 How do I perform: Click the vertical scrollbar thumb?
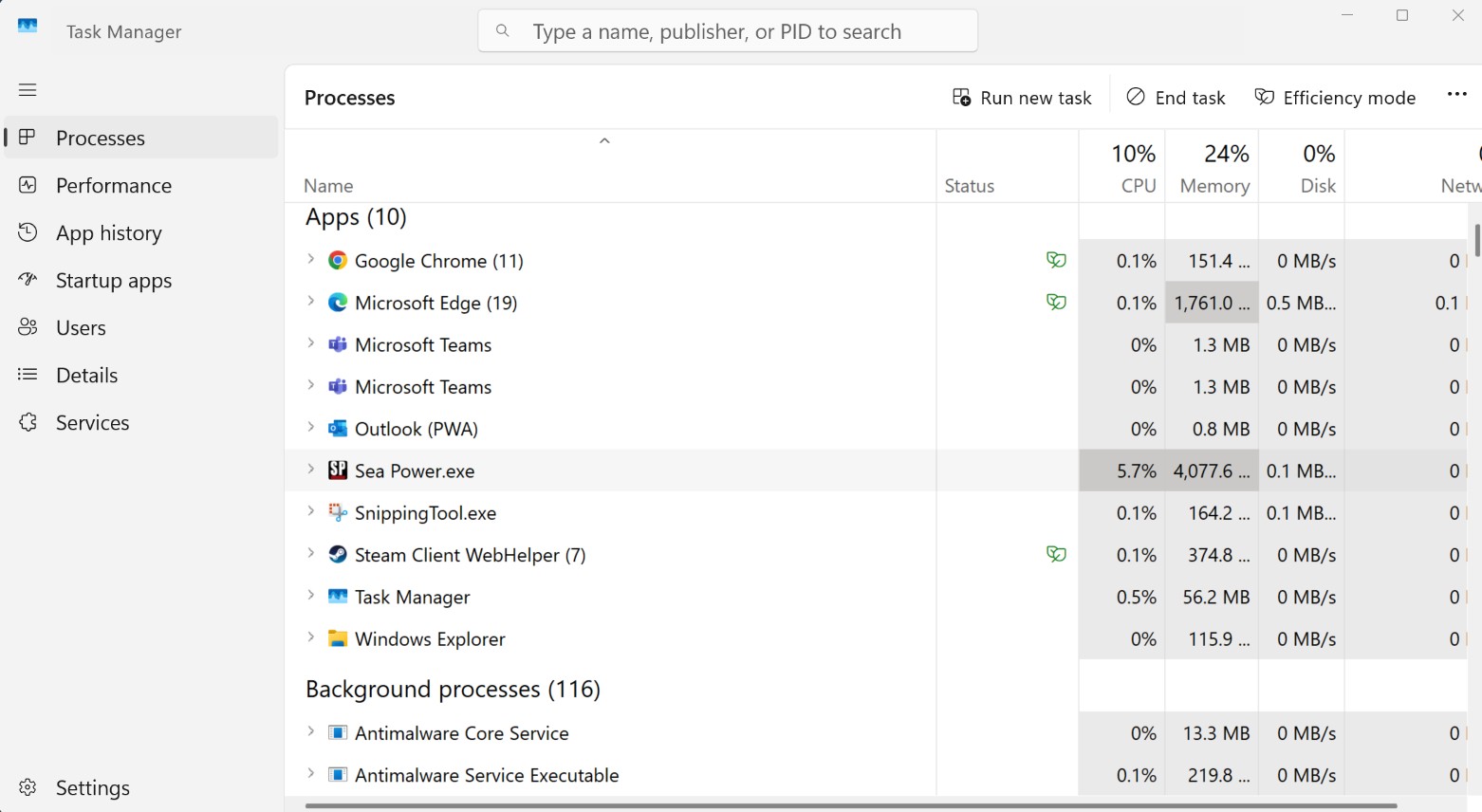coord(1476,240)
